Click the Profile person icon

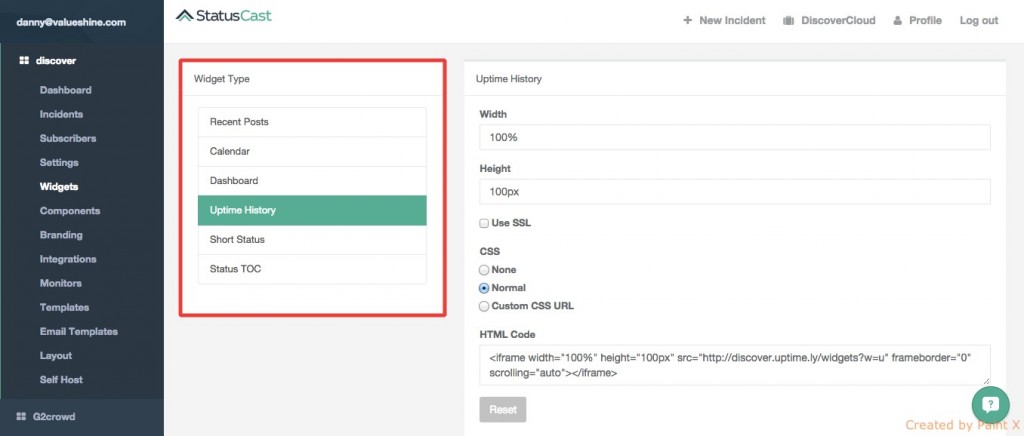[x=897, y=20]
